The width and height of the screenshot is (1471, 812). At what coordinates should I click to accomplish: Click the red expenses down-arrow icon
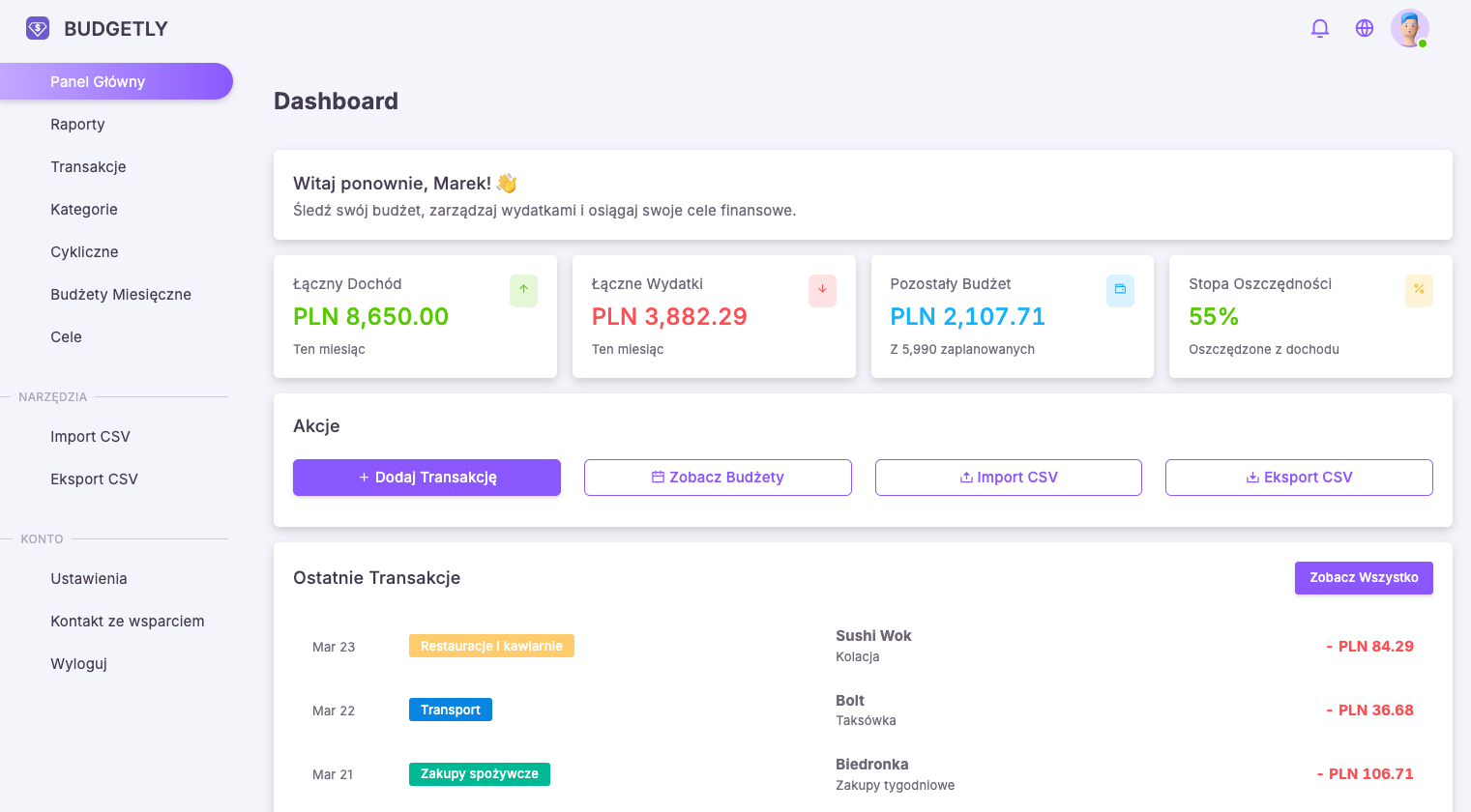coord(822,289)
